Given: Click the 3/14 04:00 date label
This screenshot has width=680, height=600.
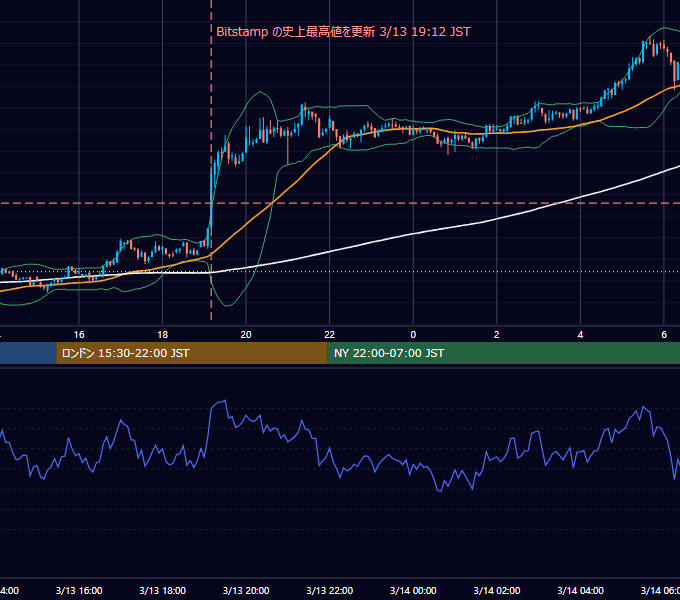Looking at the screenshot, I should tap(580, 590).
